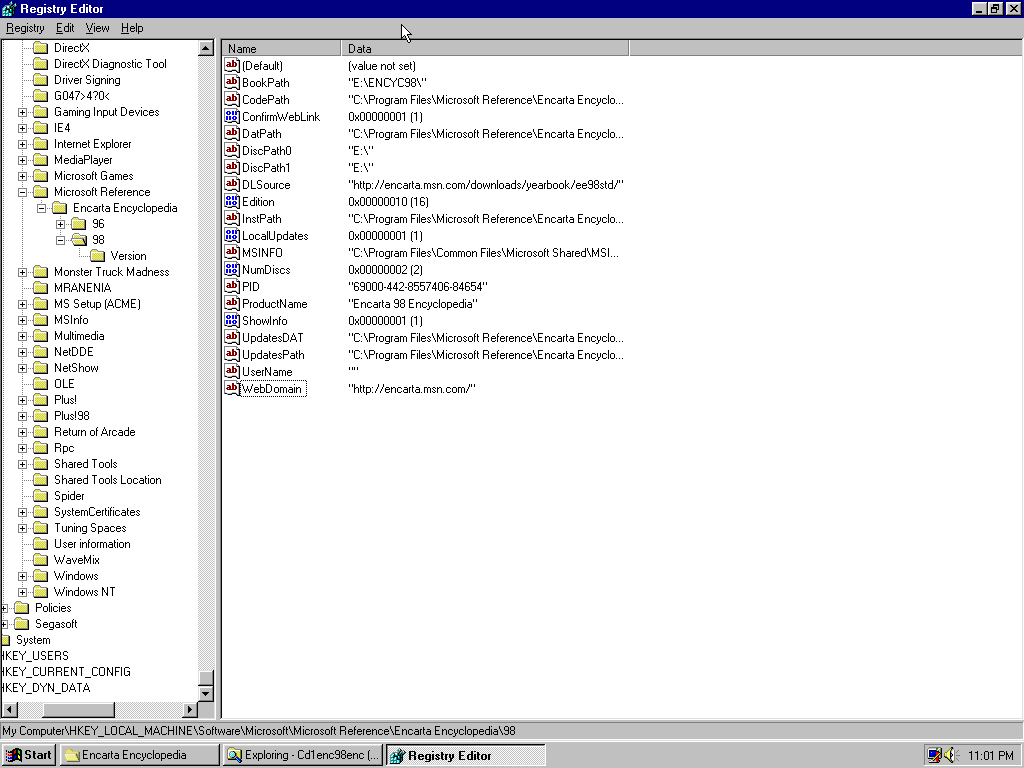Viewport: 1024px width, 768px height.
Task: Click the MSINFO string icon
Action: (x=232, y=252)
